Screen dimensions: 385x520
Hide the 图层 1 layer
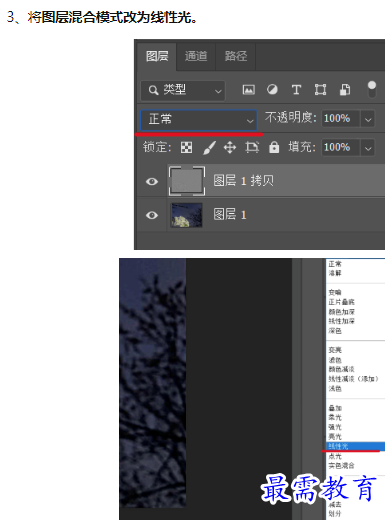(x=152, y=215)
